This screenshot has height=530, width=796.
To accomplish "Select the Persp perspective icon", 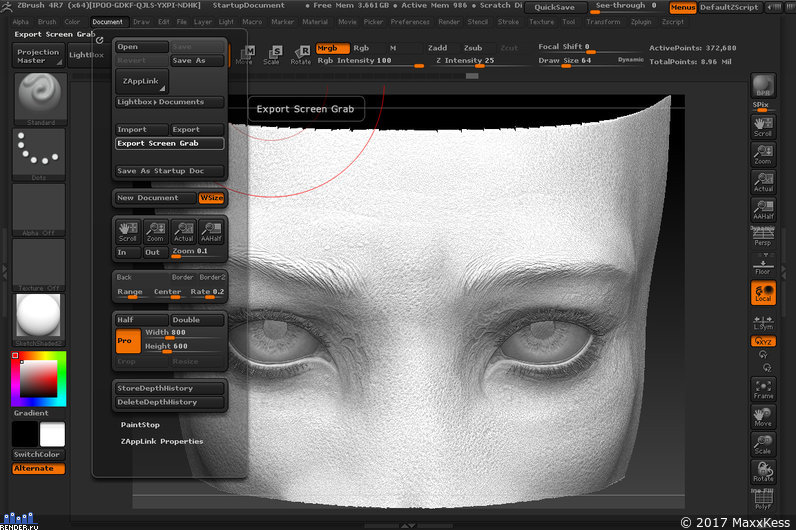I will click(762, 236).
